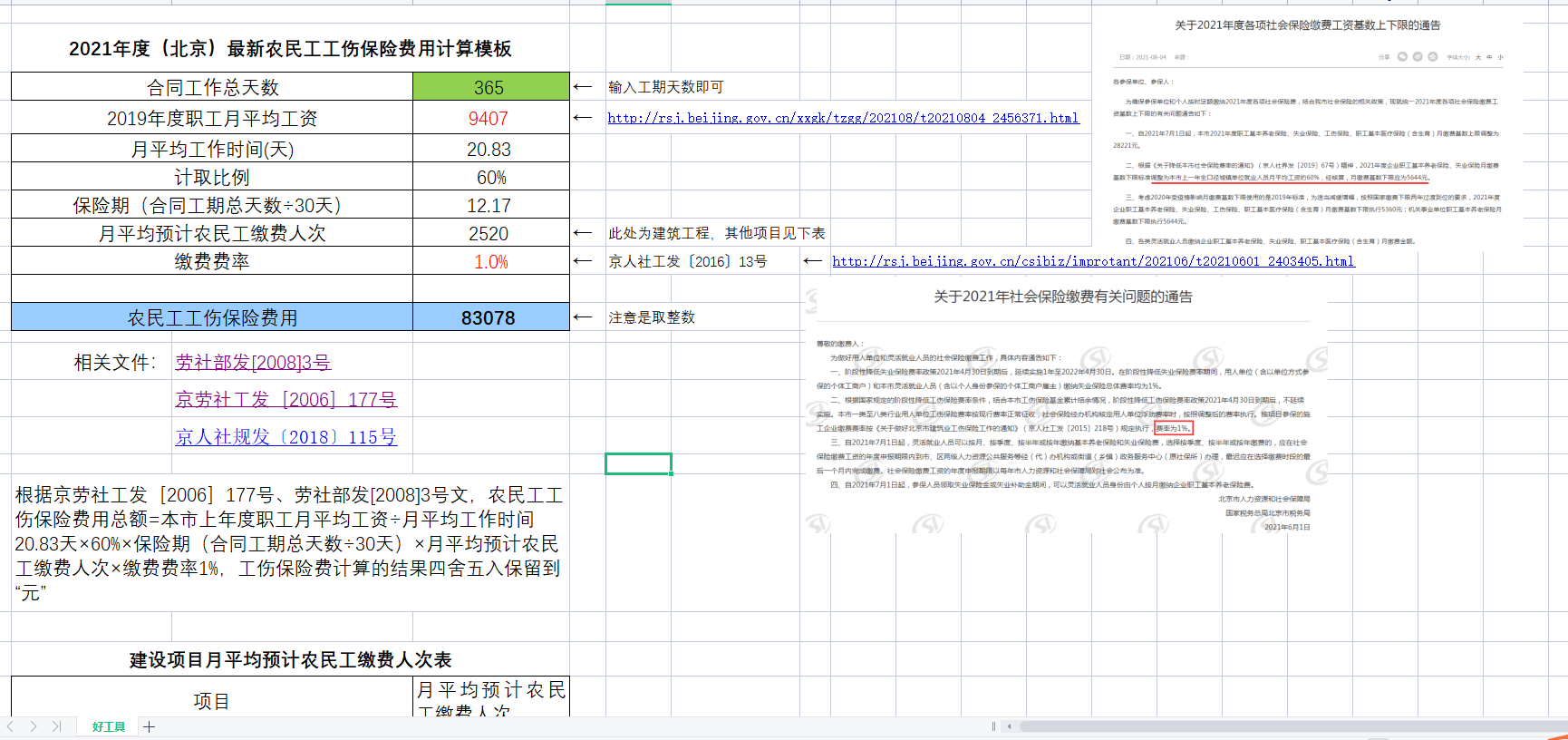Image resolution: width=1568 pixels, height=740 pixels.
Task: Select the 好工具 sheet tab
Action: click(x=109, y=726)
